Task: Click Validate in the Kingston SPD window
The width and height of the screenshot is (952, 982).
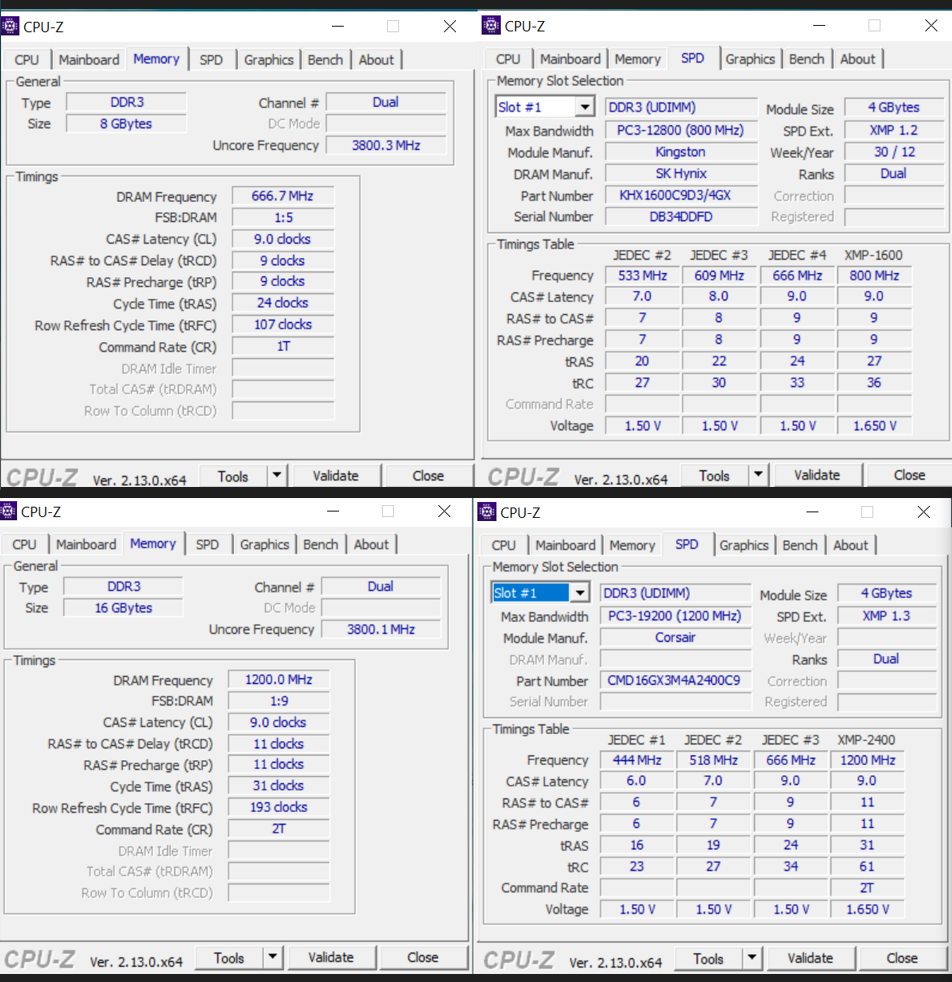Action: click(817, 475)
